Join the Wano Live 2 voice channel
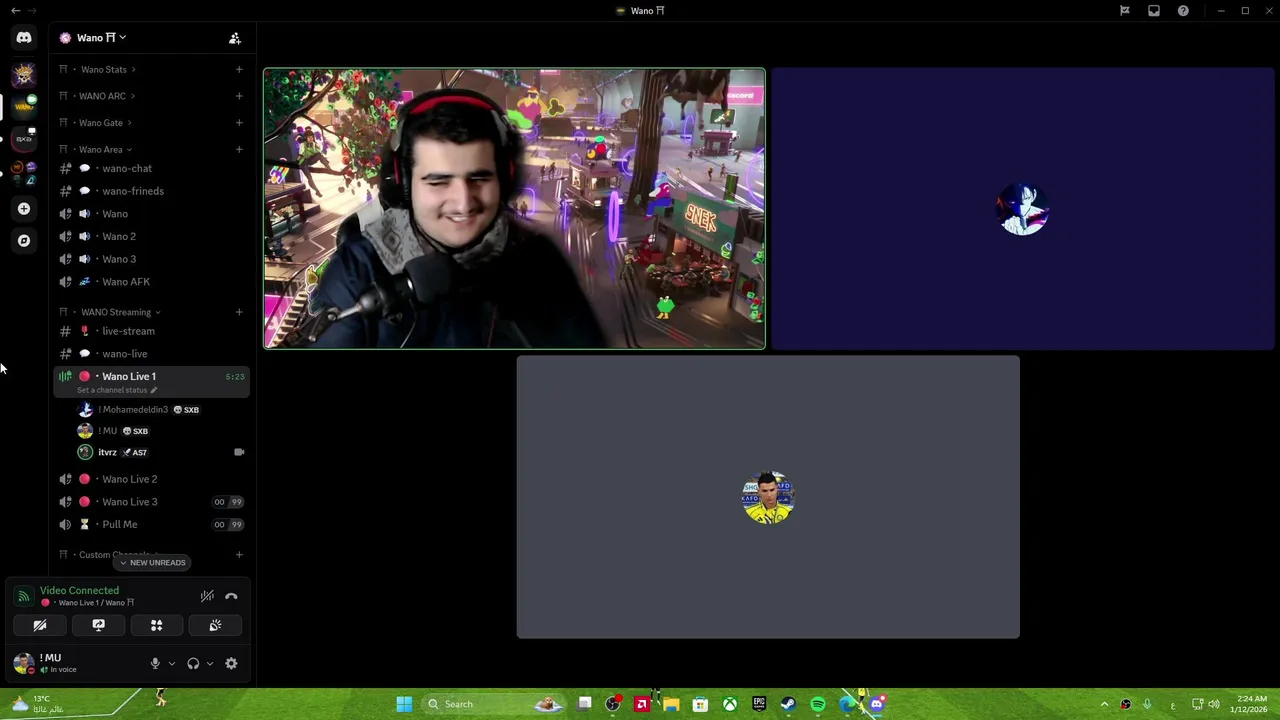 point(150,479)
